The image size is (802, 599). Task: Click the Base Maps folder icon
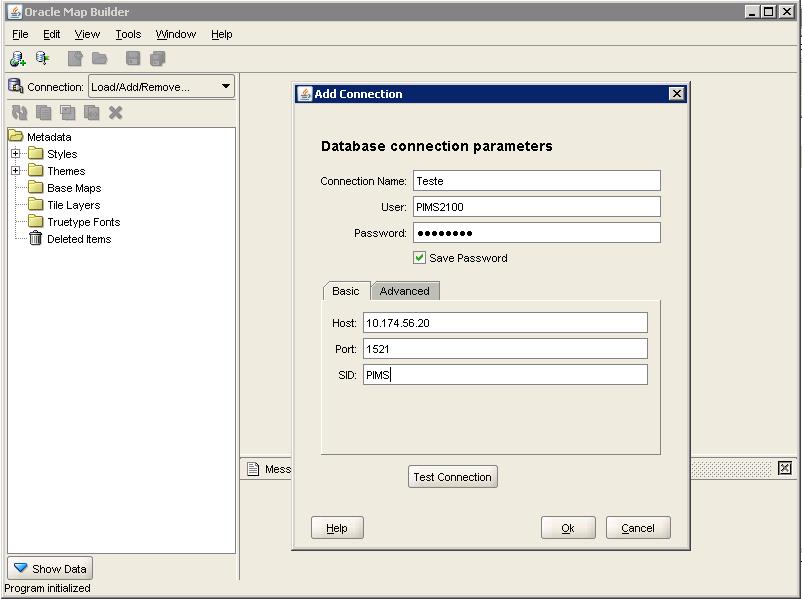point(35,187)
